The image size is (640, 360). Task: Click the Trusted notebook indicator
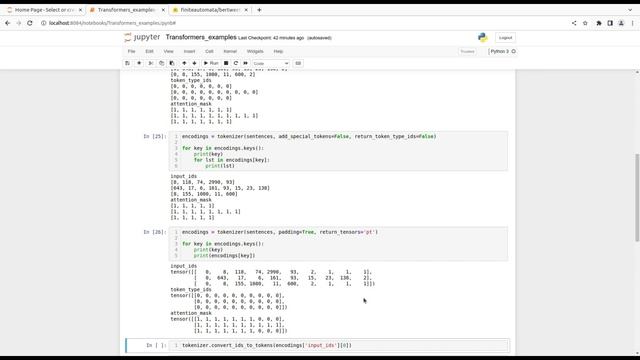pyautogui.click(x=468, y=51)
